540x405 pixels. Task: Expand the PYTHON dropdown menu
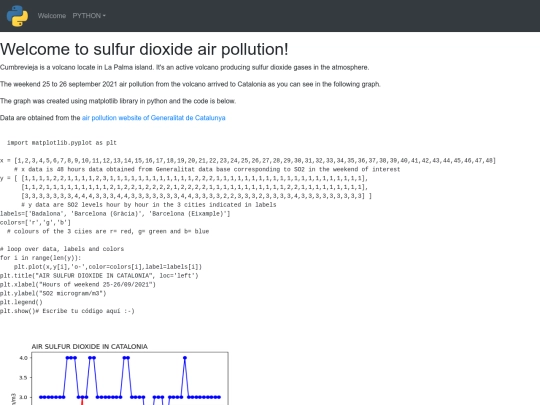point(89,16)
